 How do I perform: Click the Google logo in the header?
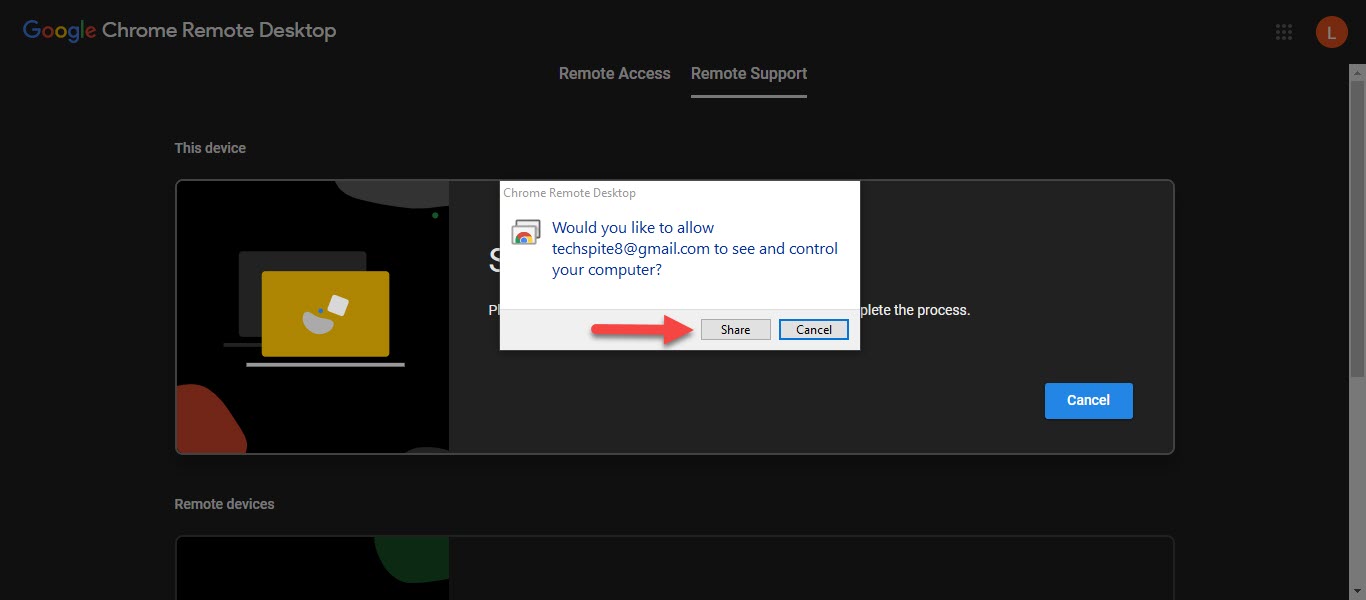tap(59, 30)
